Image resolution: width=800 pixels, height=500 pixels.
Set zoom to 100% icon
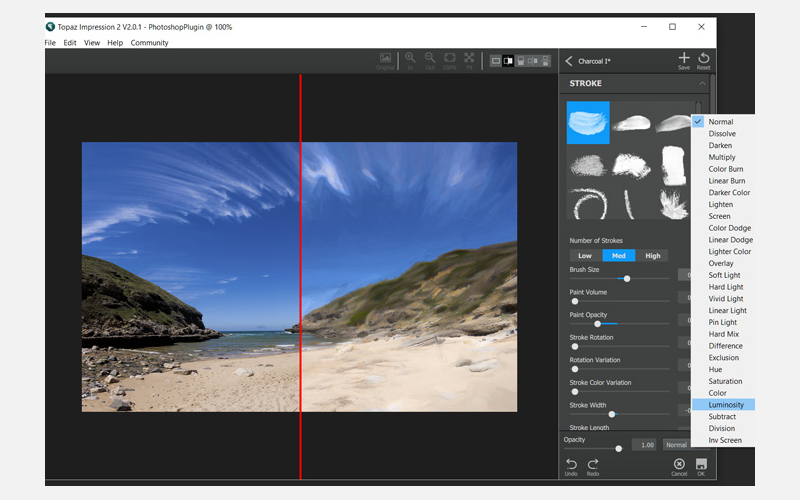point(449,61)
